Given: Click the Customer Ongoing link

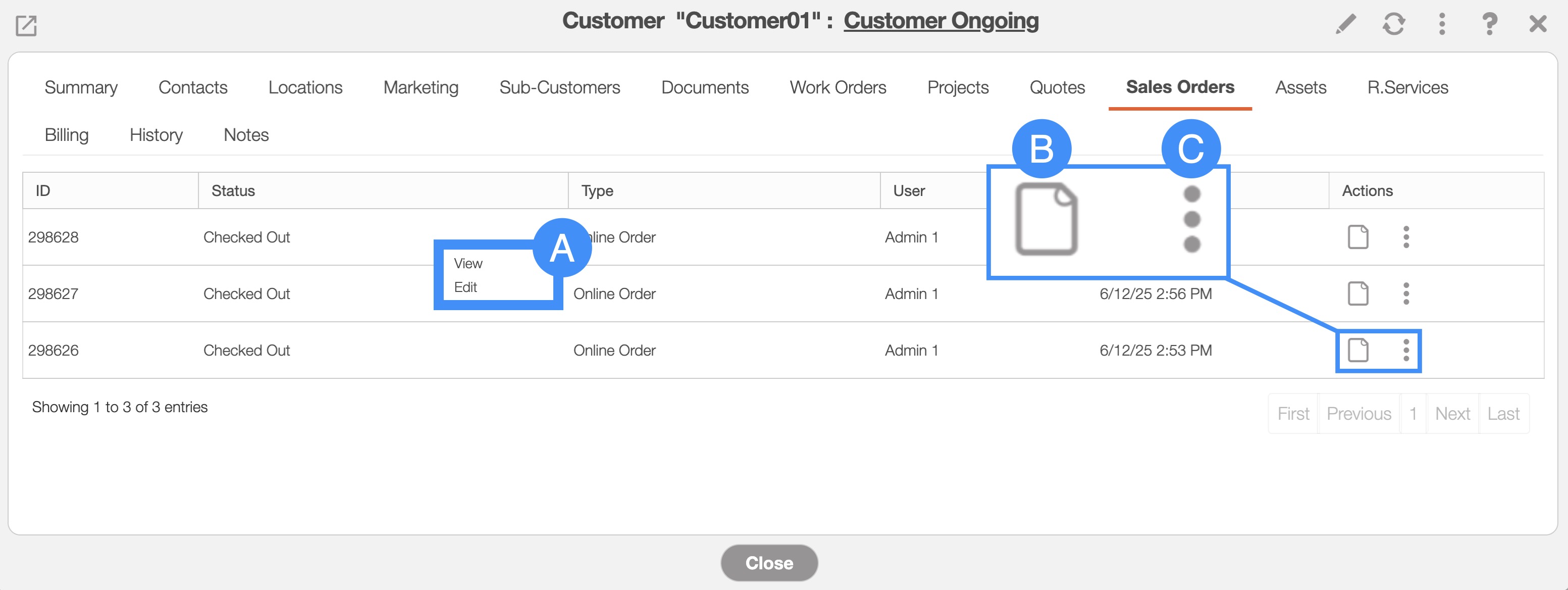Looking at the screenshot, I should (x=940, y=21).
